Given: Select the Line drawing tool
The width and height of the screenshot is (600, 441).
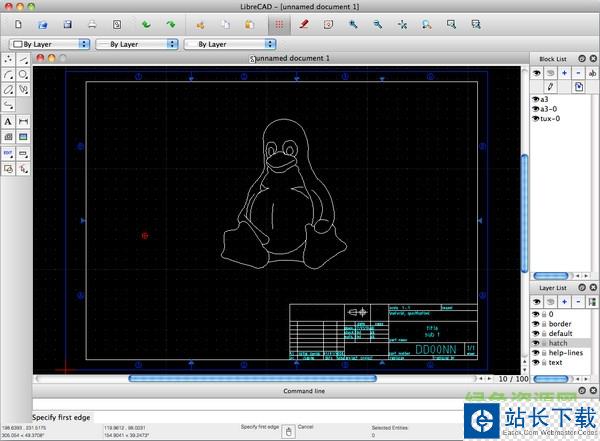Looking at the screenshot, I should [23, 60].
